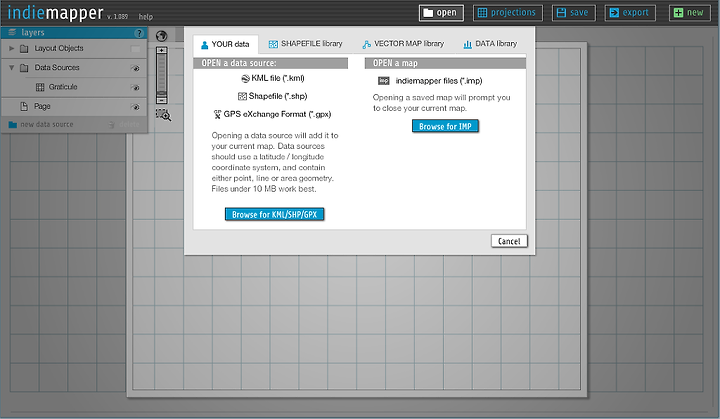720x419 pixels.
Task: Hide the Data Sources layer group
Action: tap(135, 68)
